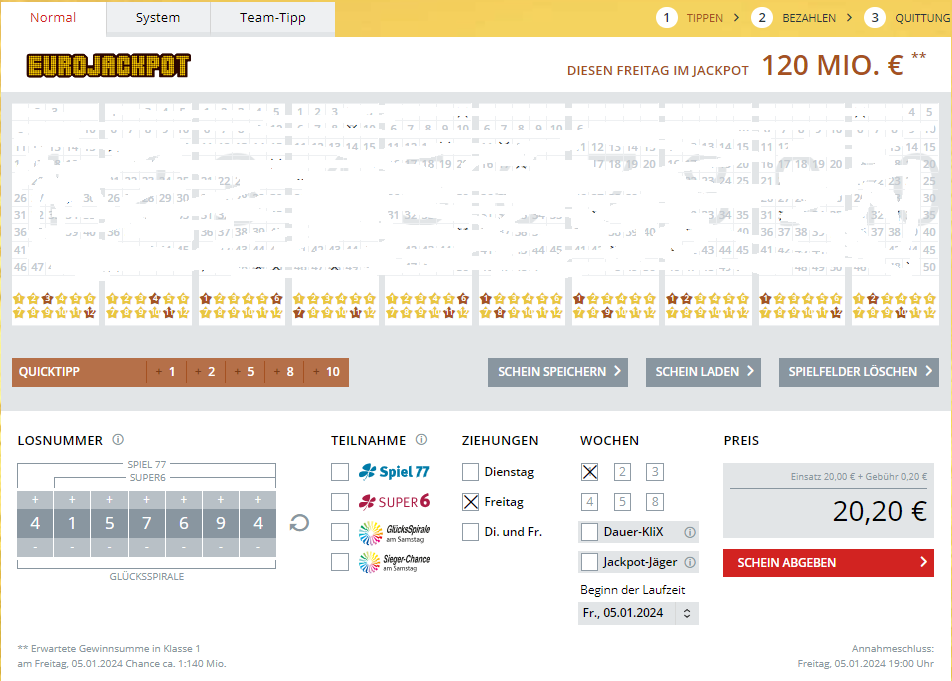This screenshot has width=952, height=681.
Task: Enable Spiel 77 participation checkbox
Action: (x=340, y=472)
